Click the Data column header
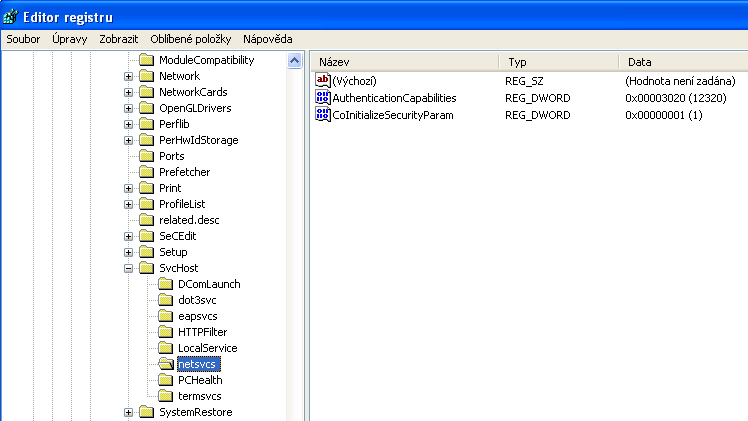 [680, 61]
